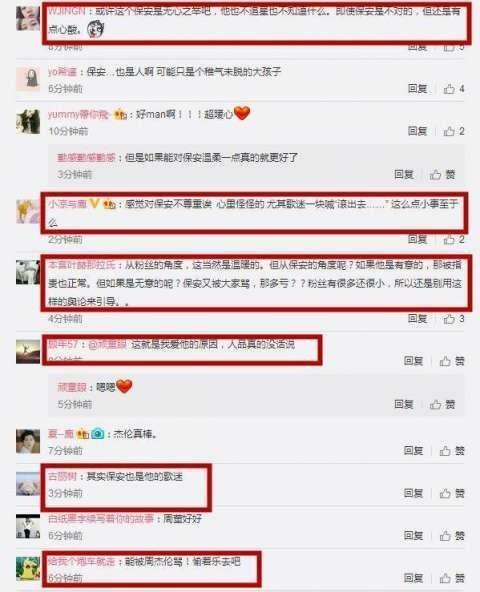
Task: Like the comment posted 2分钟前
Action: pos(454,239)
